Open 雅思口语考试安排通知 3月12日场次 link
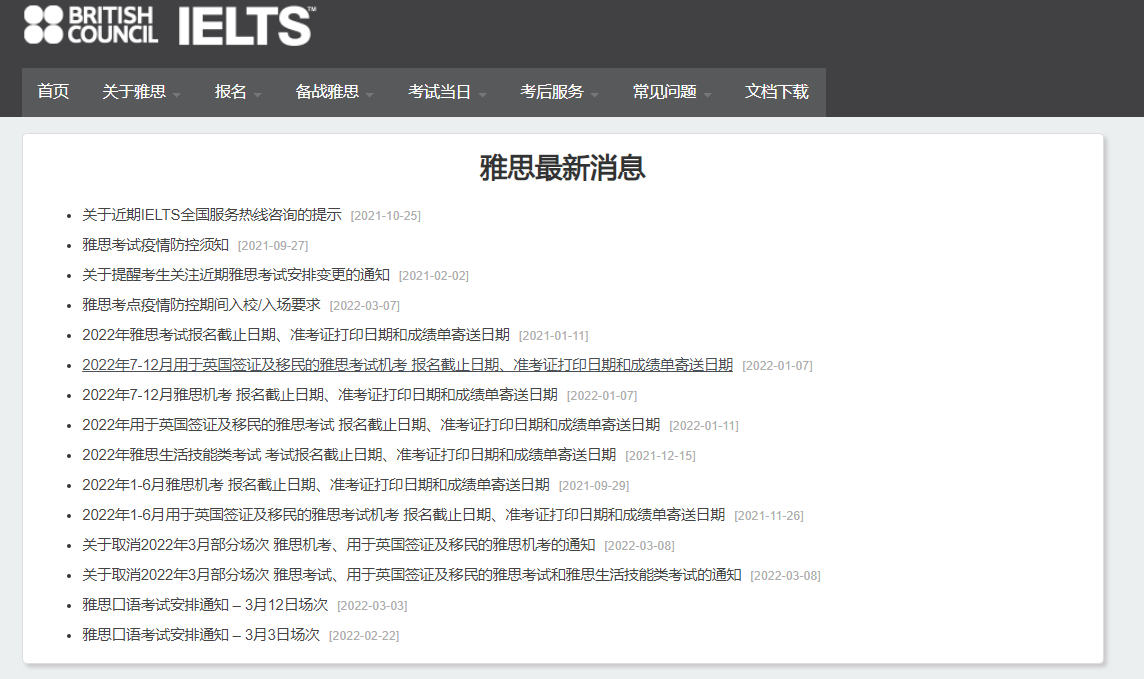The image size is (1144, 679). pyautogui.click(x=204, y=605)
